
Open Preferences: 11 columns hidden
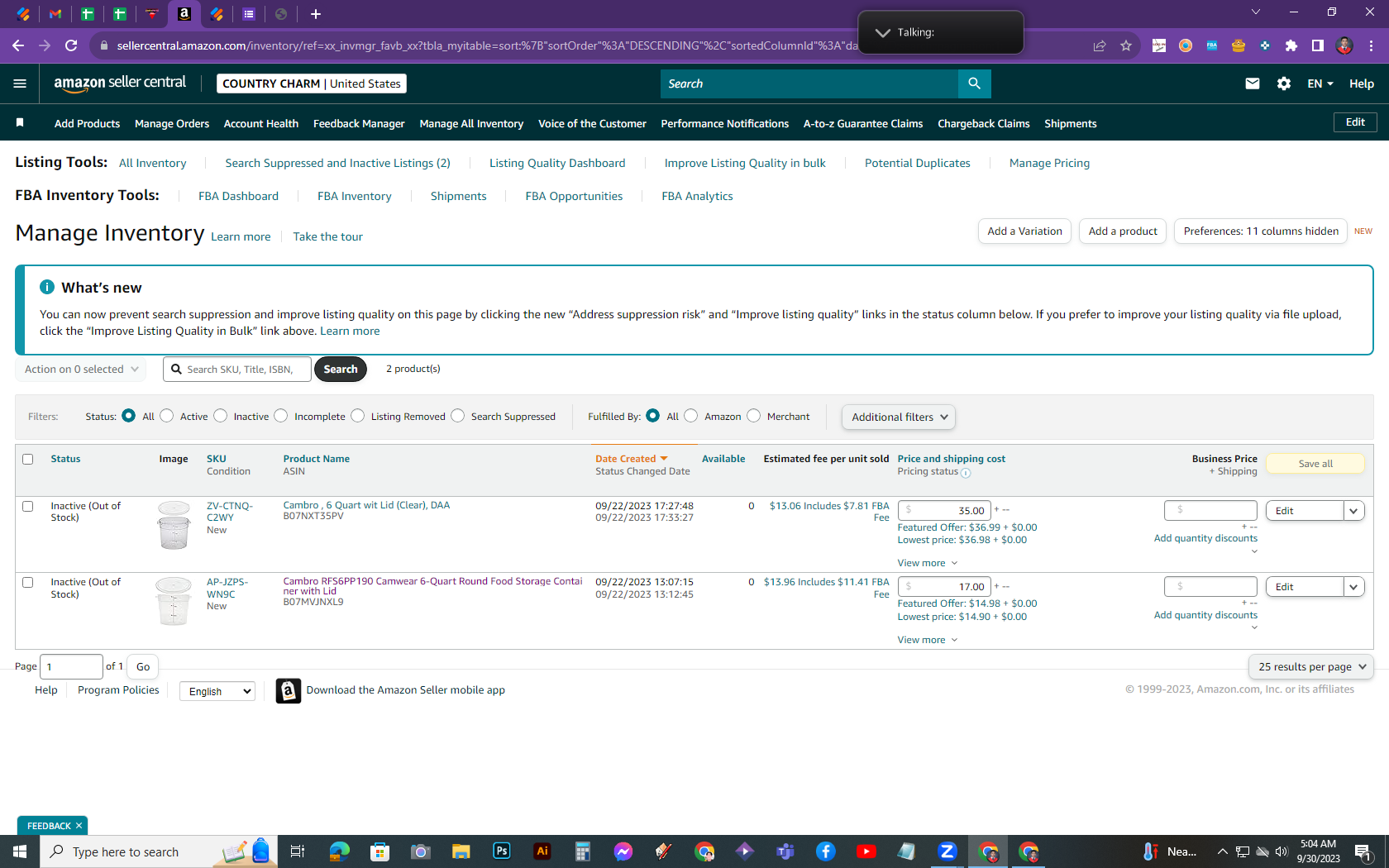point(1261,231)
